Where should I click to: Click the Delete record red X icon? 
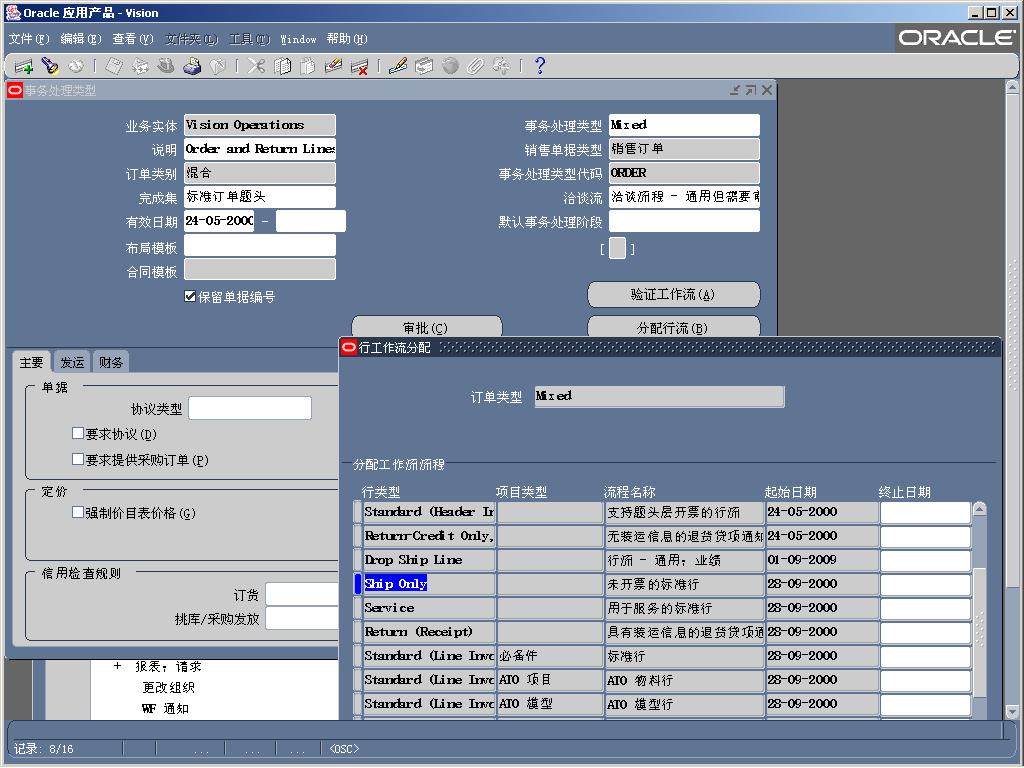359,66
